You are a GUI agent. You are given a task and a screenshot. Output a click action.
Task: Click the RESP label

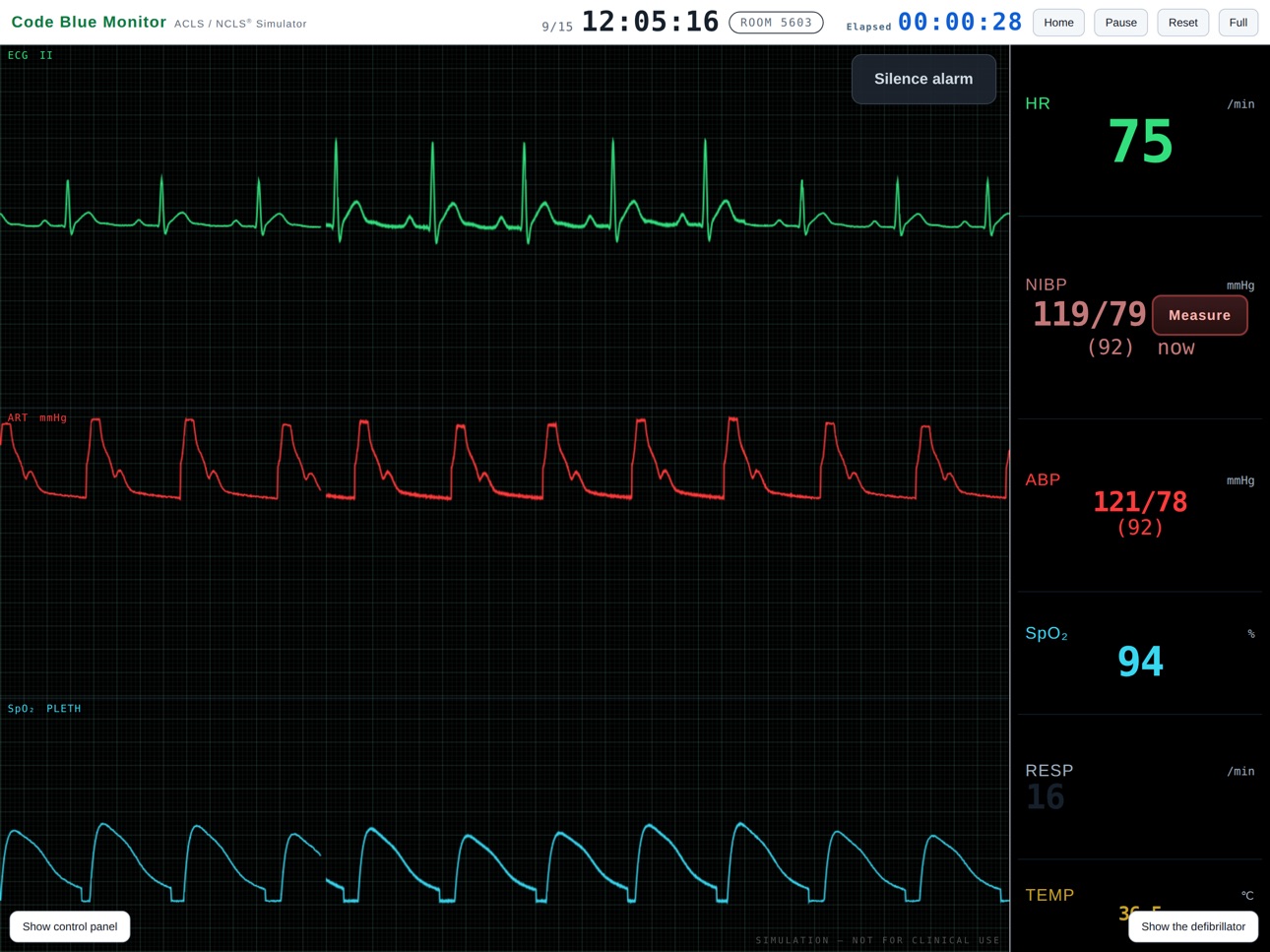1049,771
